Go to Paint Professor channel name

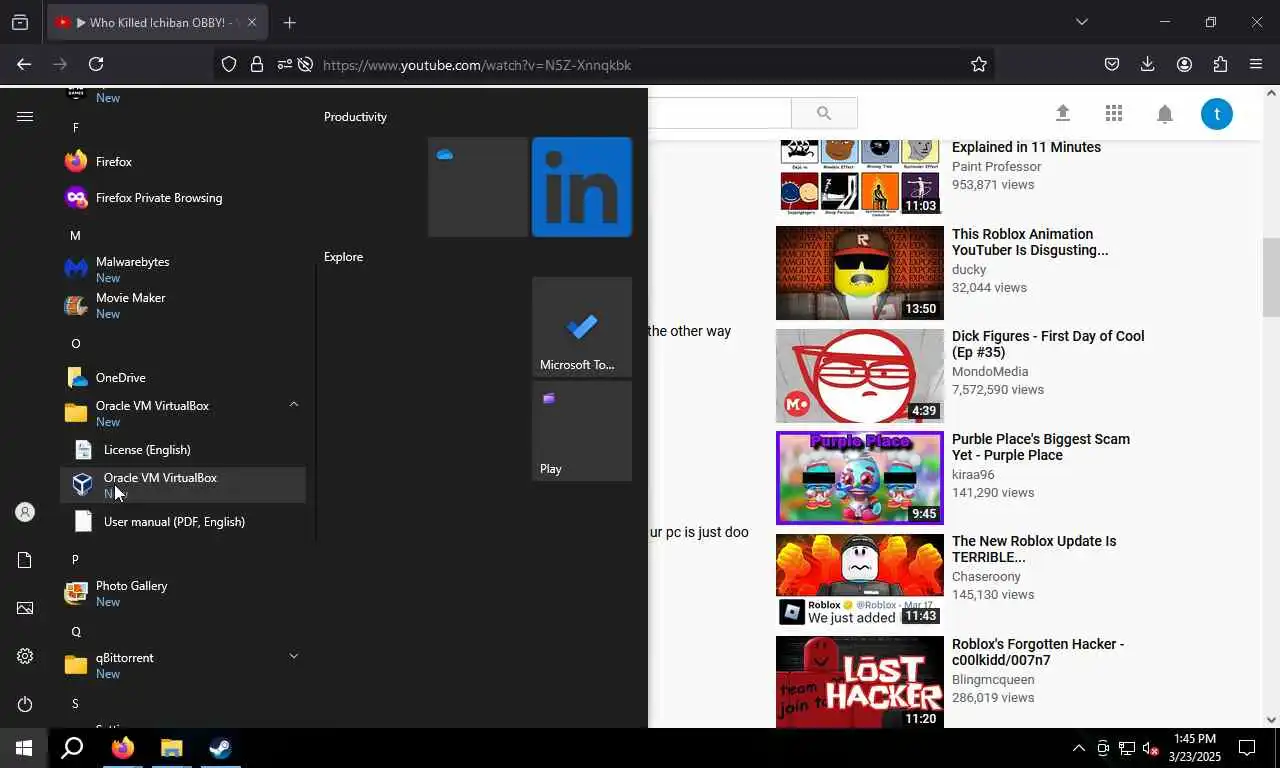pyautogui.click(x=996, y=166)
